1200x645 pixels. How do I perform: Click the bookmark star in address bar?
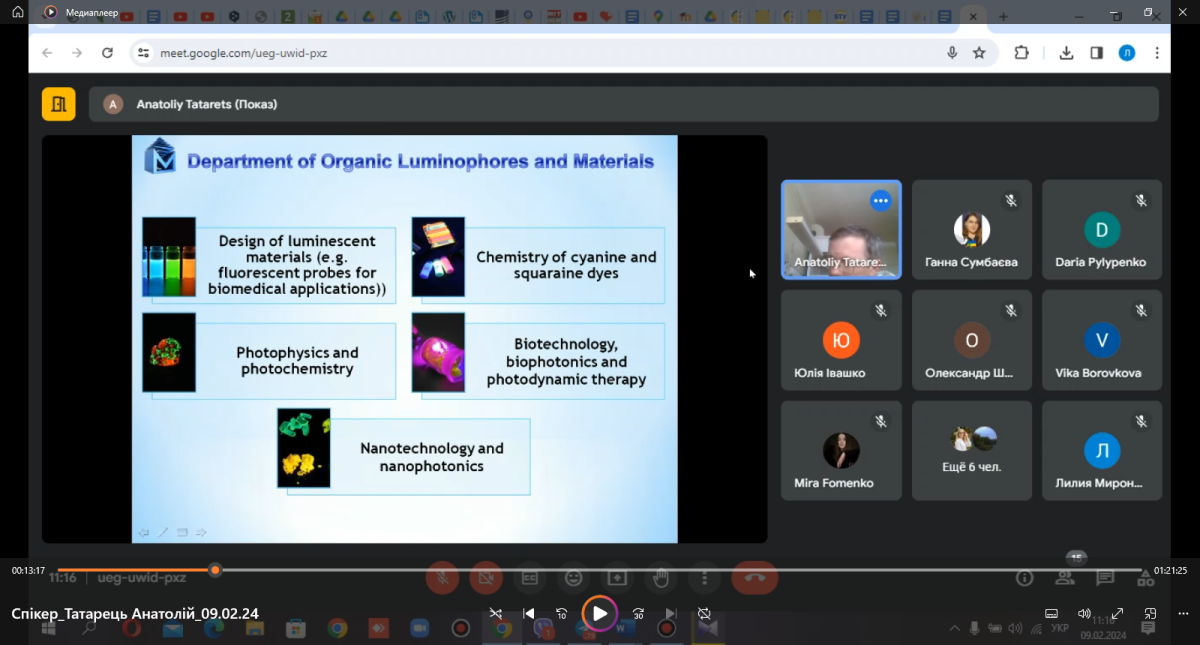pos(979,53)
